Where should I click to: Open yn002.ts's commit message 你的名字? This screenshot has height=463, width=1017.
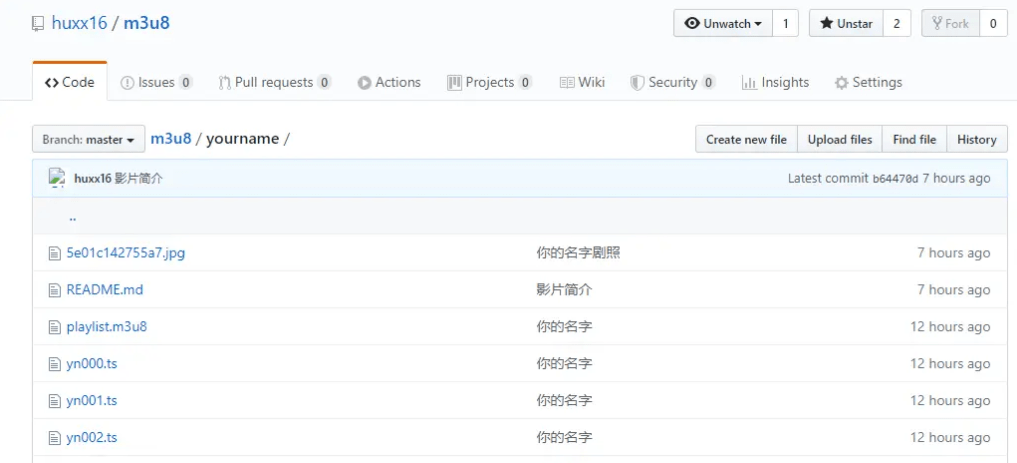point(564,438)
